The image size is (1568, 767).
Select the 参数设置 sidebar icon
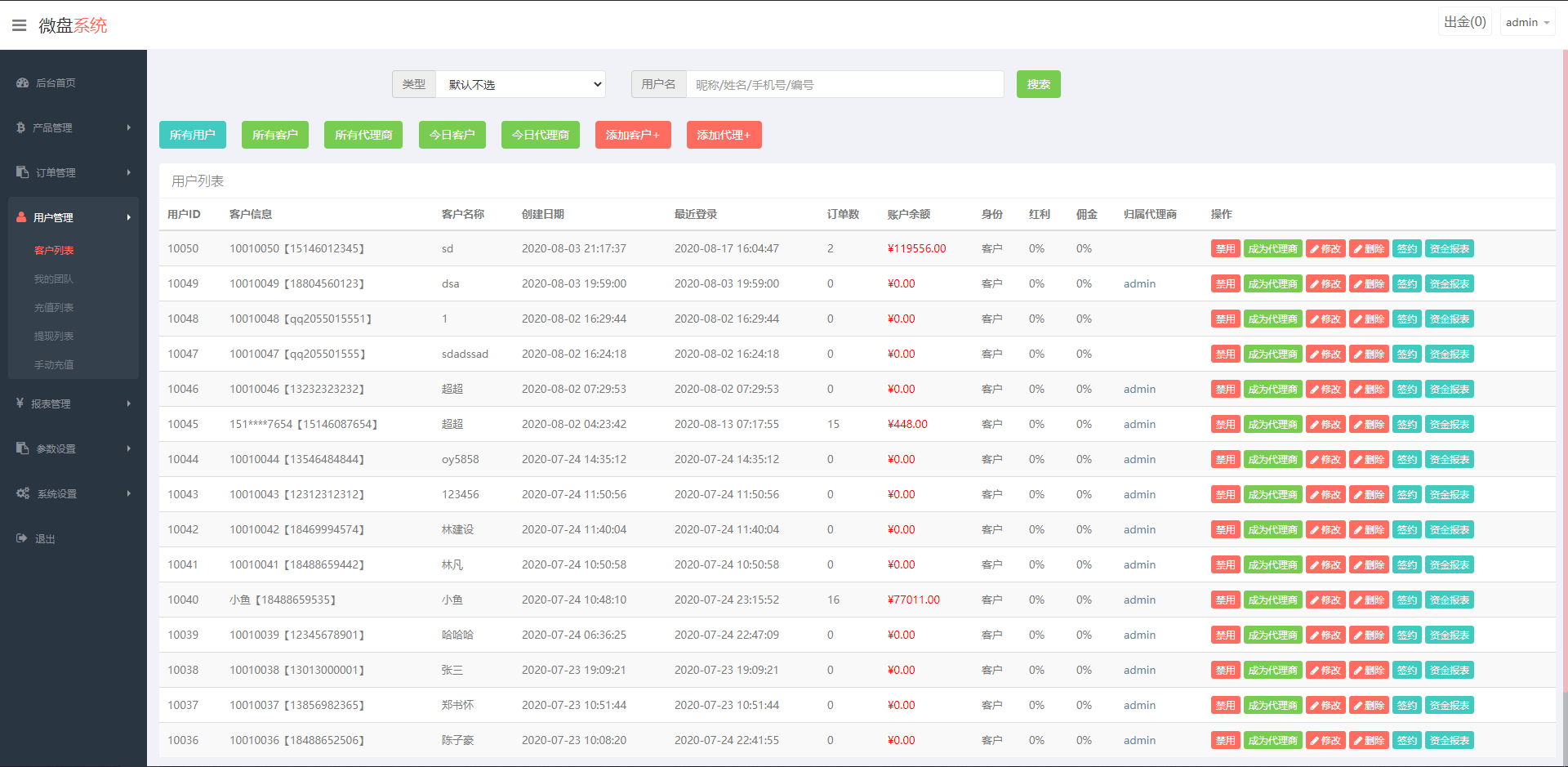pos(20,448)
